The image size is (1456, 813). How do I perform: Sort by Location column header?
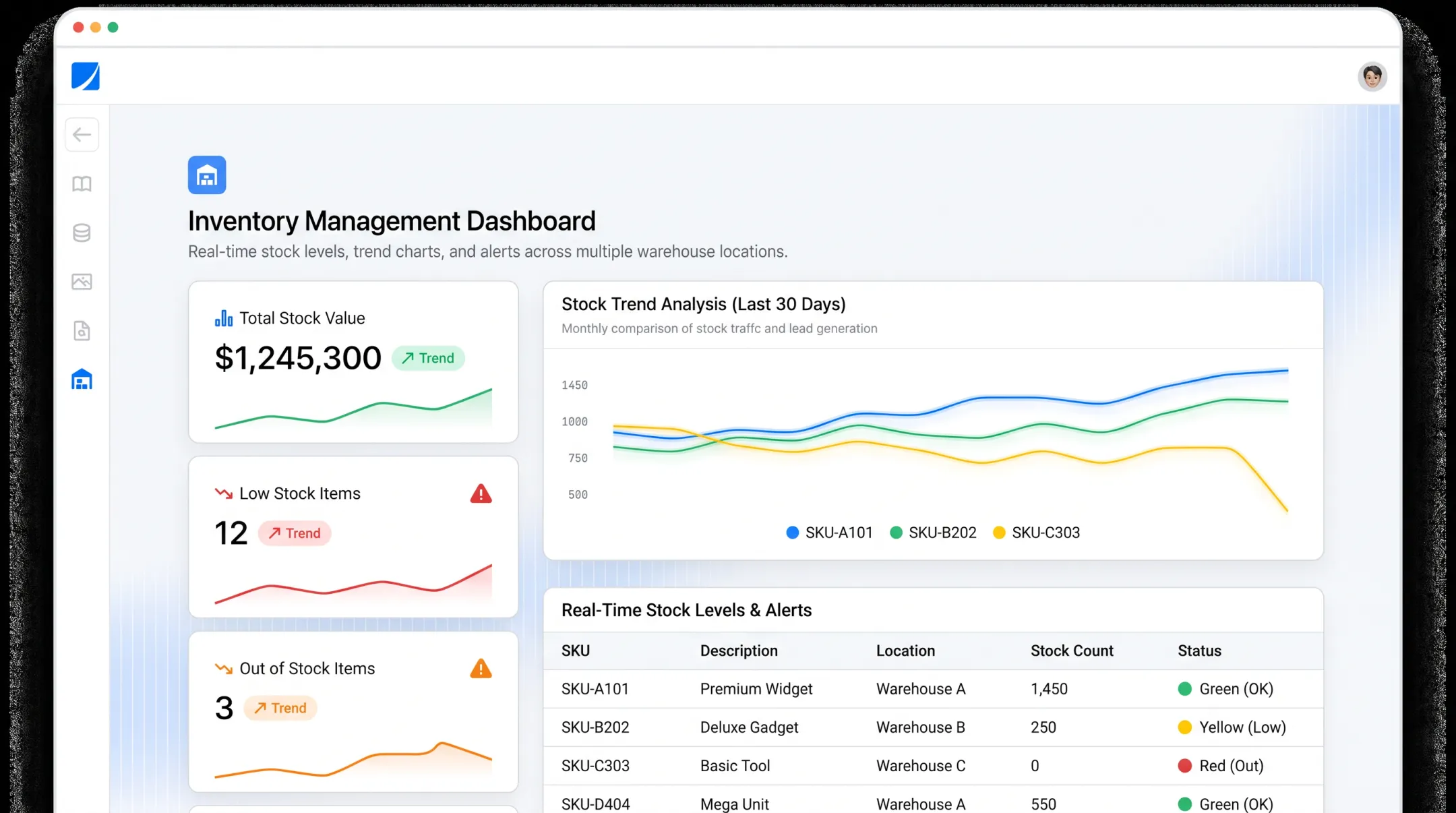point(905,651)
